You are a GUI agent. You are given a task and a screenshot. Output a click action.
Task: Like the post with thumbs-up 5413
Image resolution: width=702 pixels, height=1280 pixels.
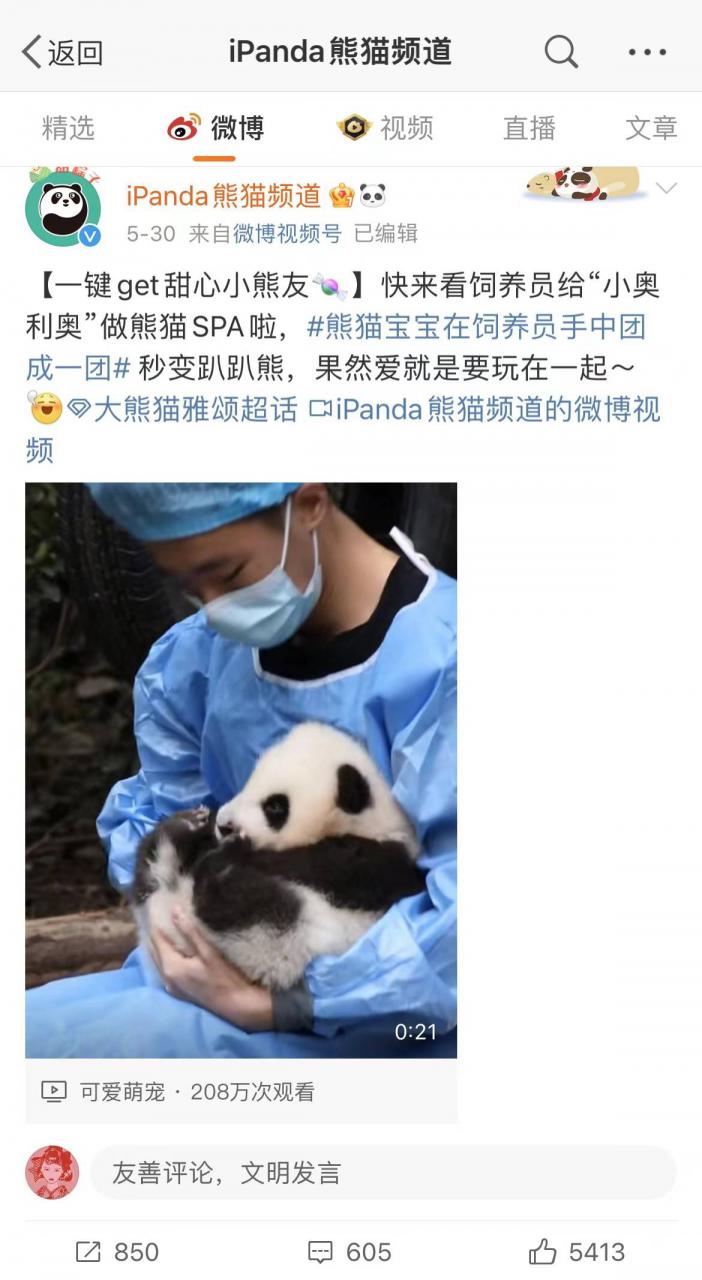(542, 1251)
